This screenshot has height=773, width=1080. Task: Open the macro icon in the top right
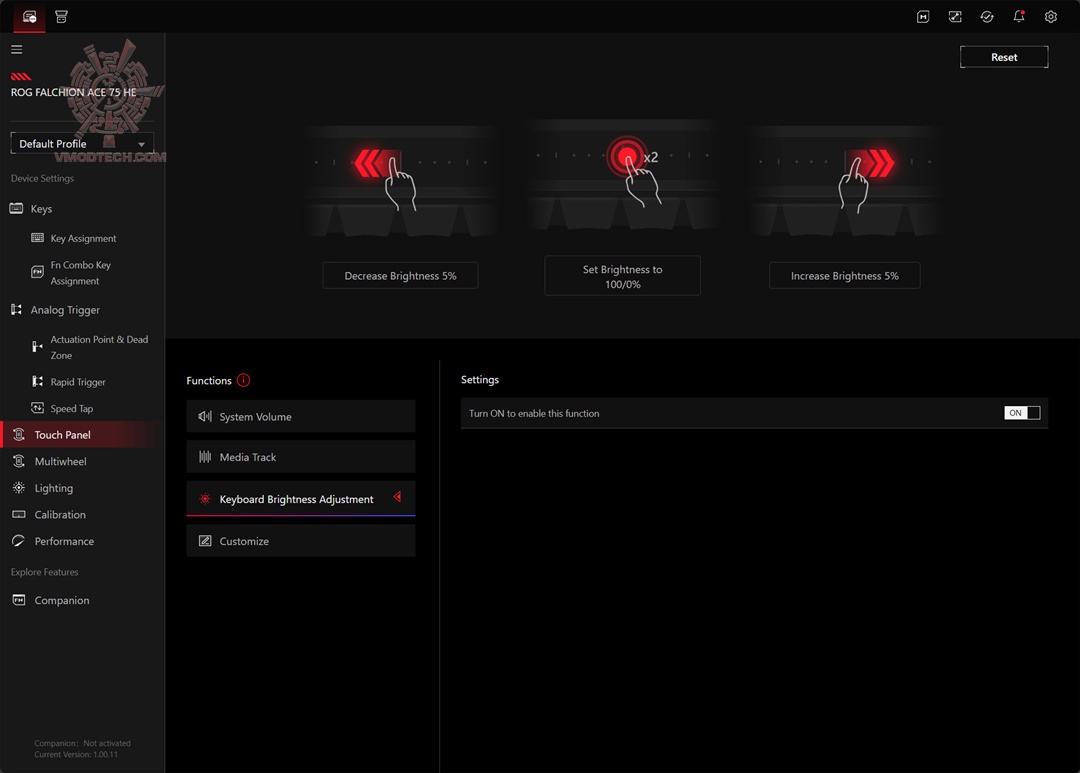tap(923, 17)
